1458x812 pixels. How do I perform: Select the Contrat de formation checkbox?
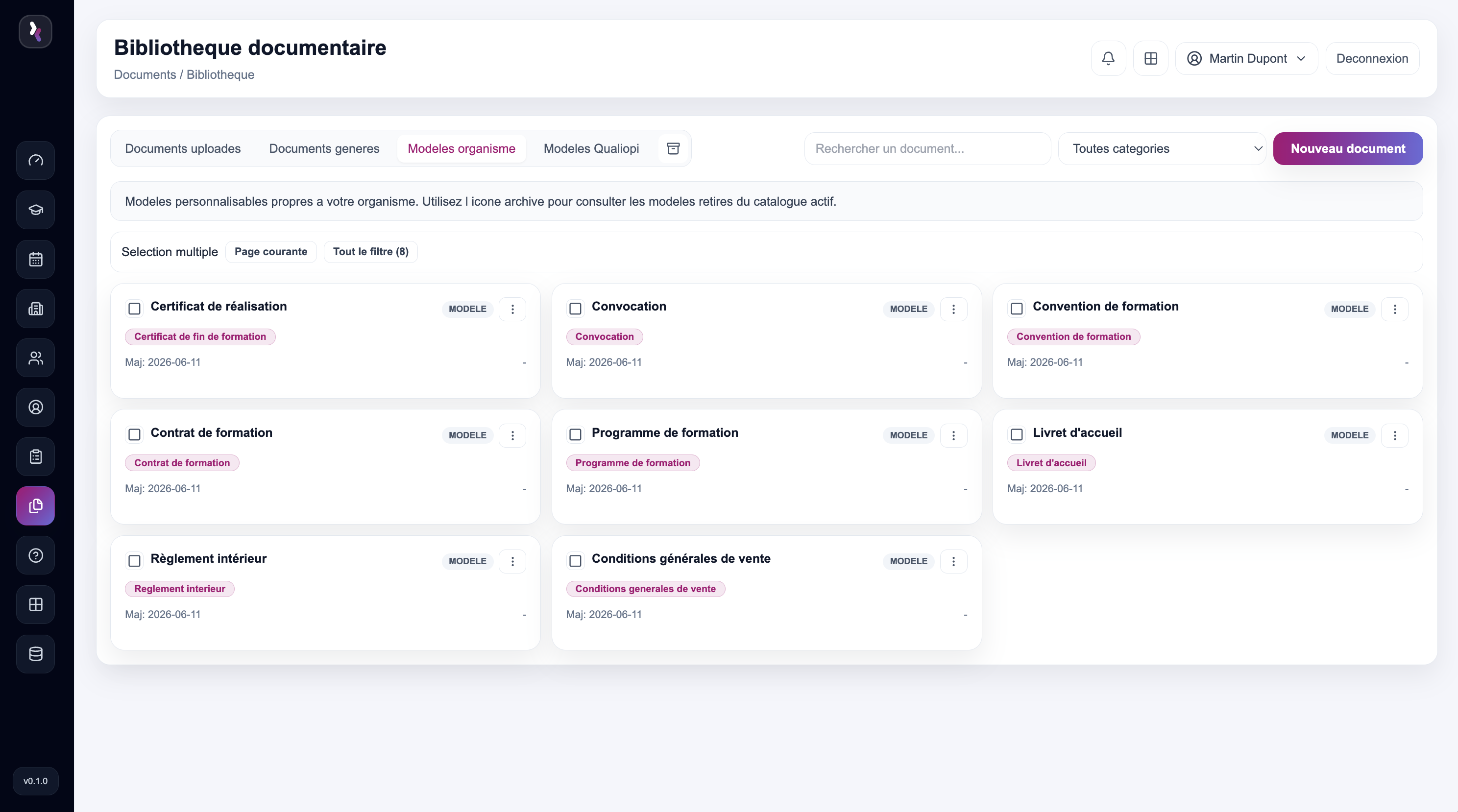(134, 434)
